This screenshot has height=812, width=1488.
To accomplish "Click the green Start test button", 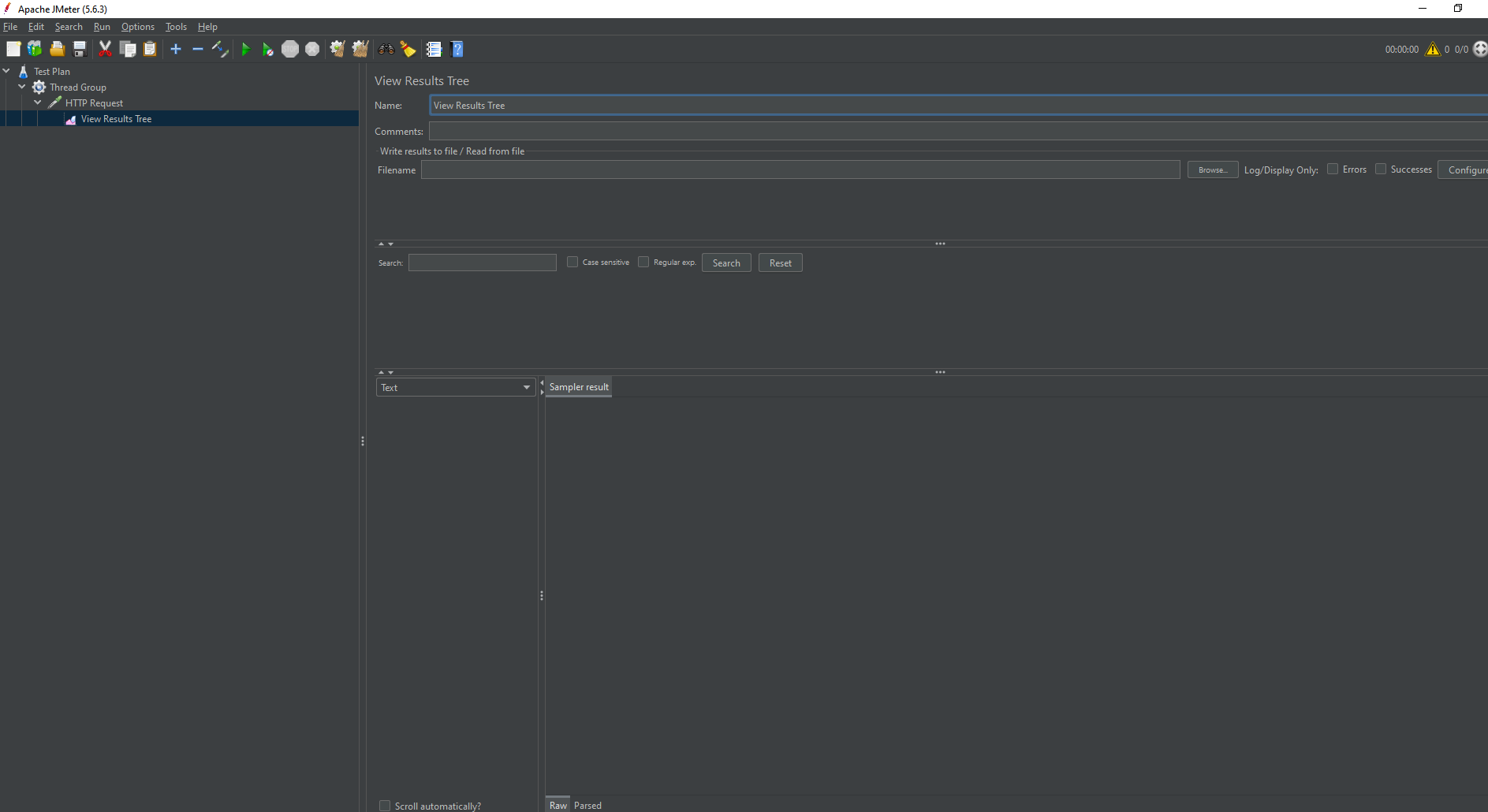I will pos(245,50).
